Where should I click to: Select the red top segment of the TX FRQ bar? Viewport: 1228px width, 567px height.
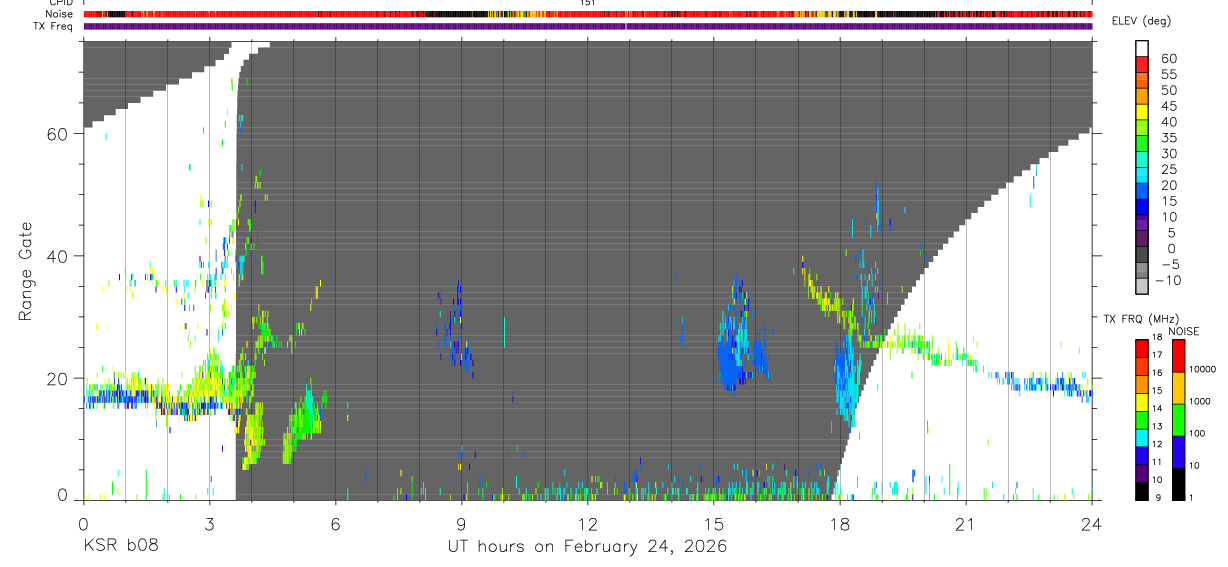coord(1141,349)
